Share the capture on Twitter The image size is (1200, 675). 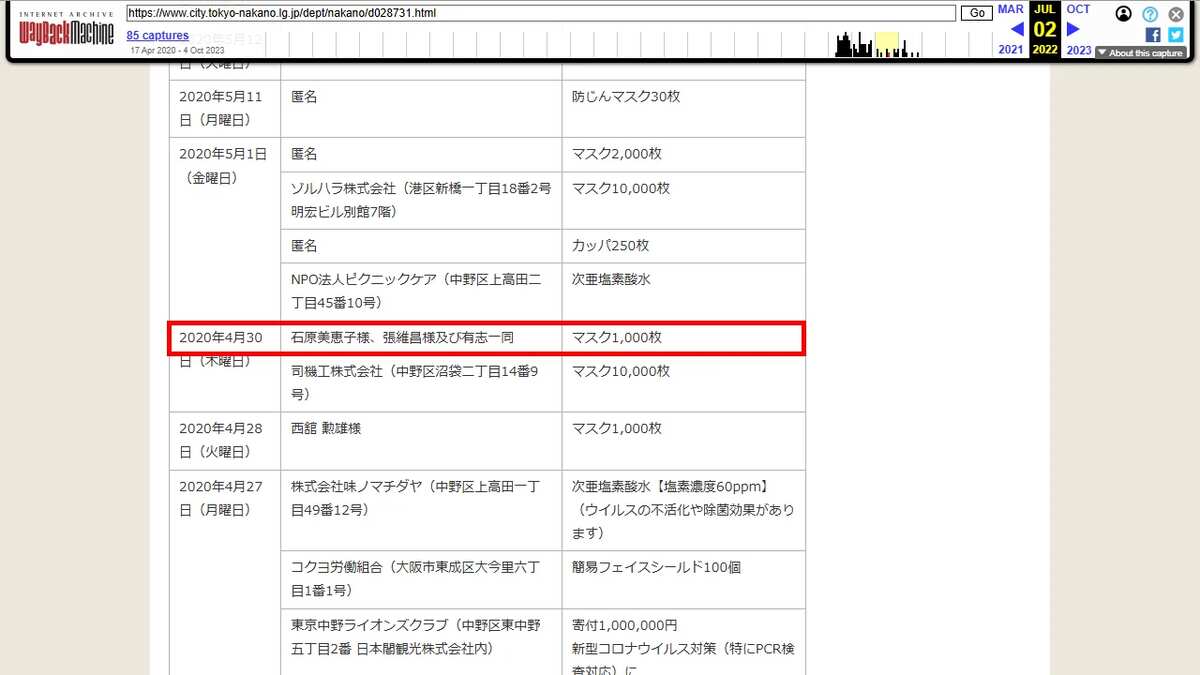[1175, 35]
